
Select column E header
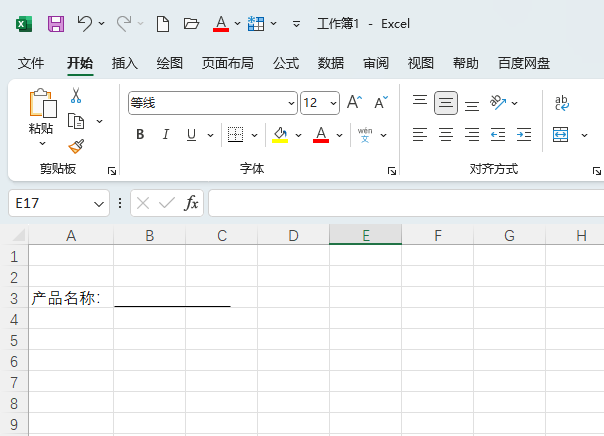pyautogui.click(x=365, y=235)
